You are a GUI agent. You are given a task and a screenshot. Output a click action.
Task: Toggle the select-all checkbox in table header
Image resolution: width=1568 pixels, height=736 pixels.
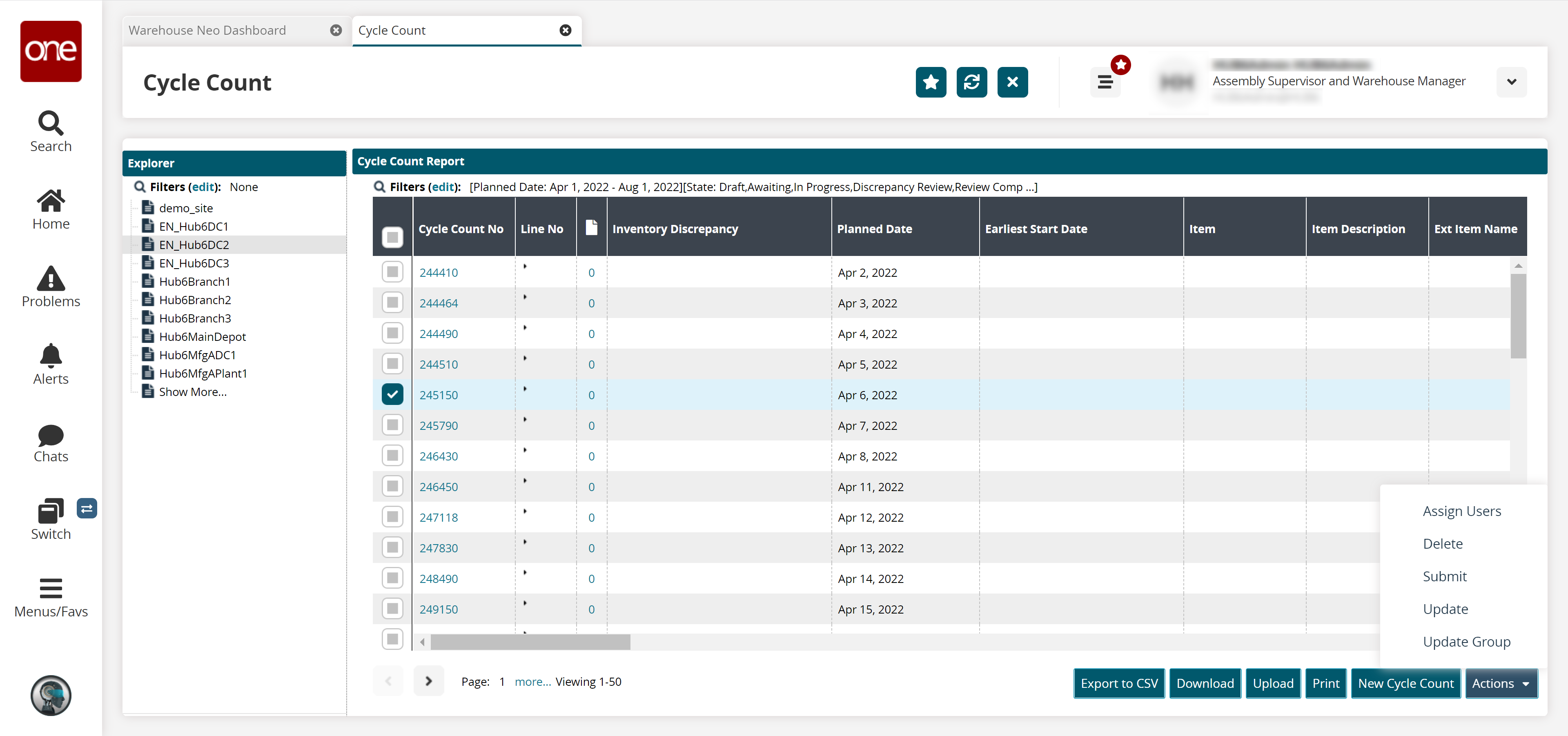coord(392,237)
